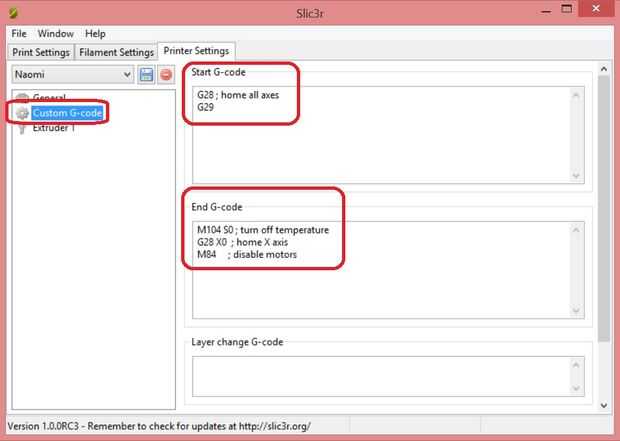Open the File menu
Image resolution: width=620 pixels, height=441 pixels.
[19, 34]
